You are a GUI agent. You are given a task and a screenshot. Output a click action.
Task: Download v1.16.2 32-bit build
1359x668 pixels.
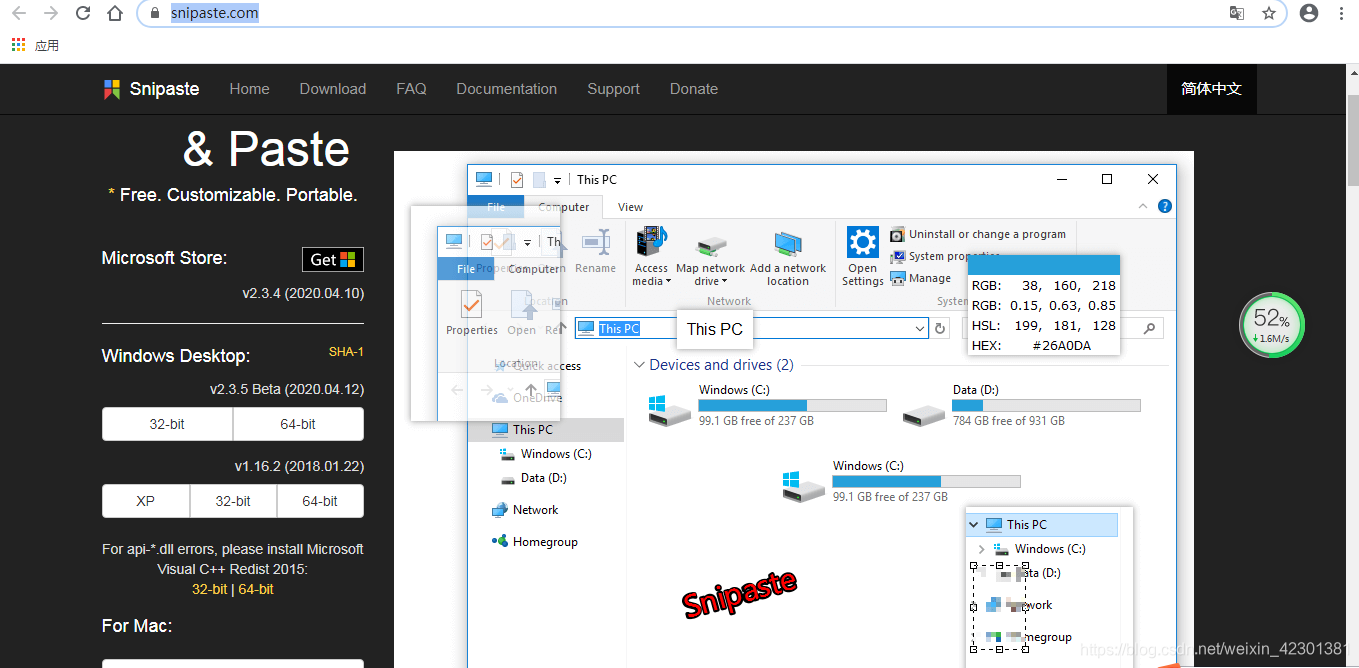coord(233,501)
